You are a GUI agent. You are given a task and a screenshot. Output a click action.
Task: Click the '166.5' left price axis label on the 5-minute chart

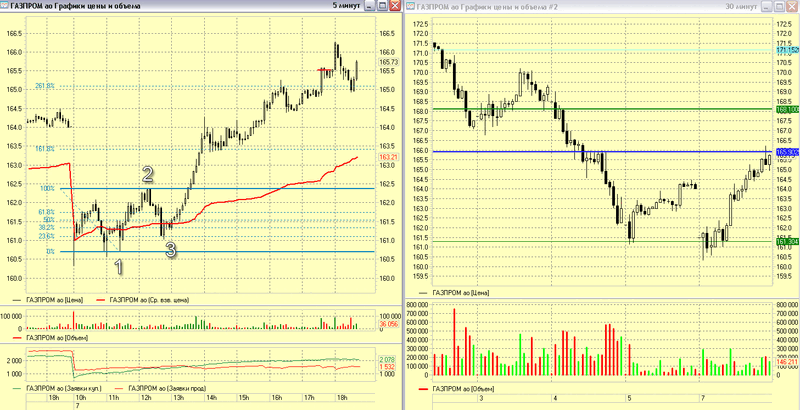[14, 34]
